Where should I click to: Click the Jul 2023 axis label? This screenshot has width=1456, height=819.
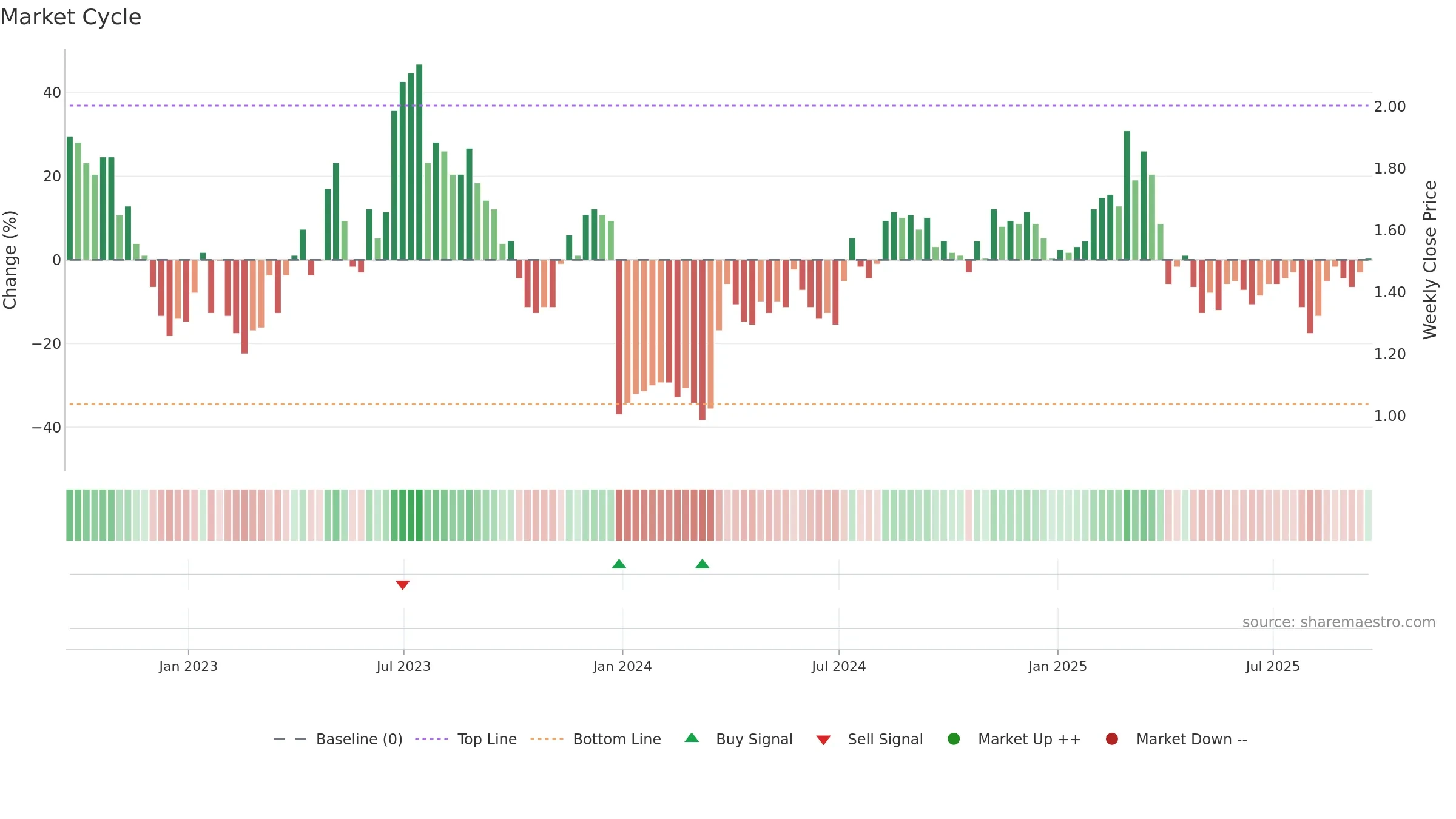[403, 666]
